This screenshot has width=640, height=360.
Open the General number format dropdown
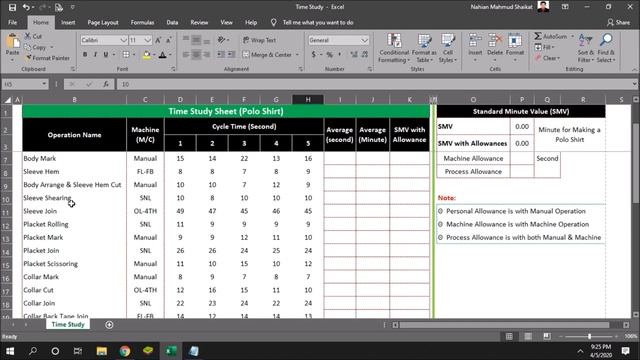pyautogui.click(x=364, y=40)
